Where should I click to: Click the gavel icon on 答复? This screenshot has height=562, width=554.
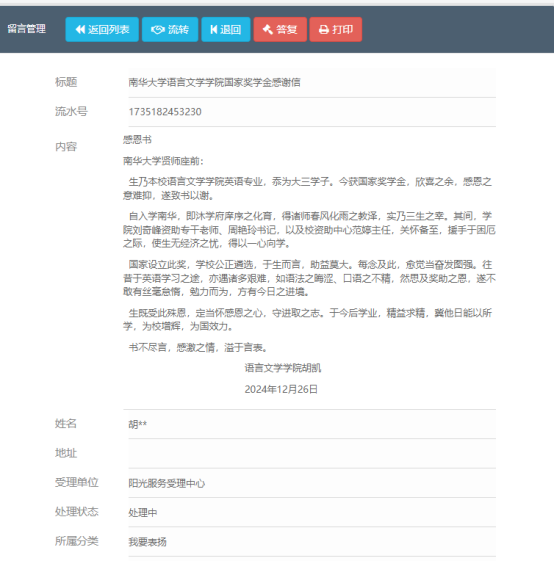(268, 29)
